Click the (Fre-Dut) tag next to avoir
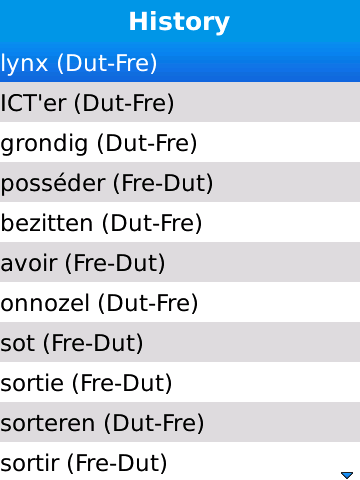Viewport: 360px width, 480px height. 115,263
